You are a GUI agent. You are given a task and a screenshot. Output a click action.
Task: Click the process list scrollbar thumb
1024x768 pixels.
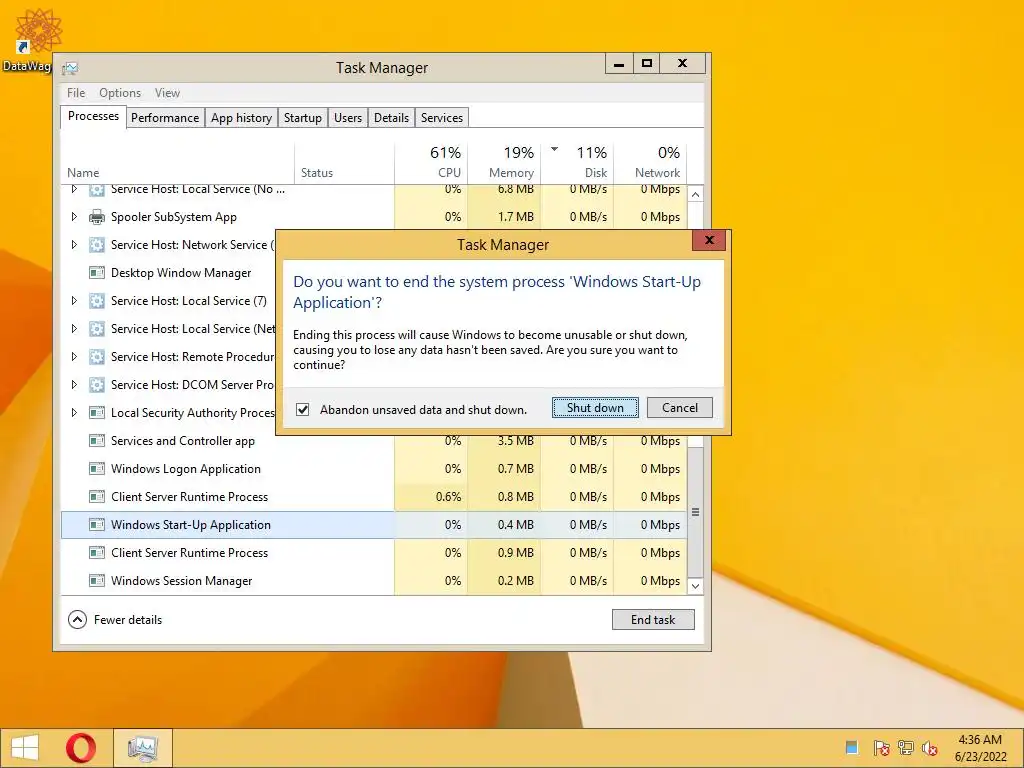[696, 511]
